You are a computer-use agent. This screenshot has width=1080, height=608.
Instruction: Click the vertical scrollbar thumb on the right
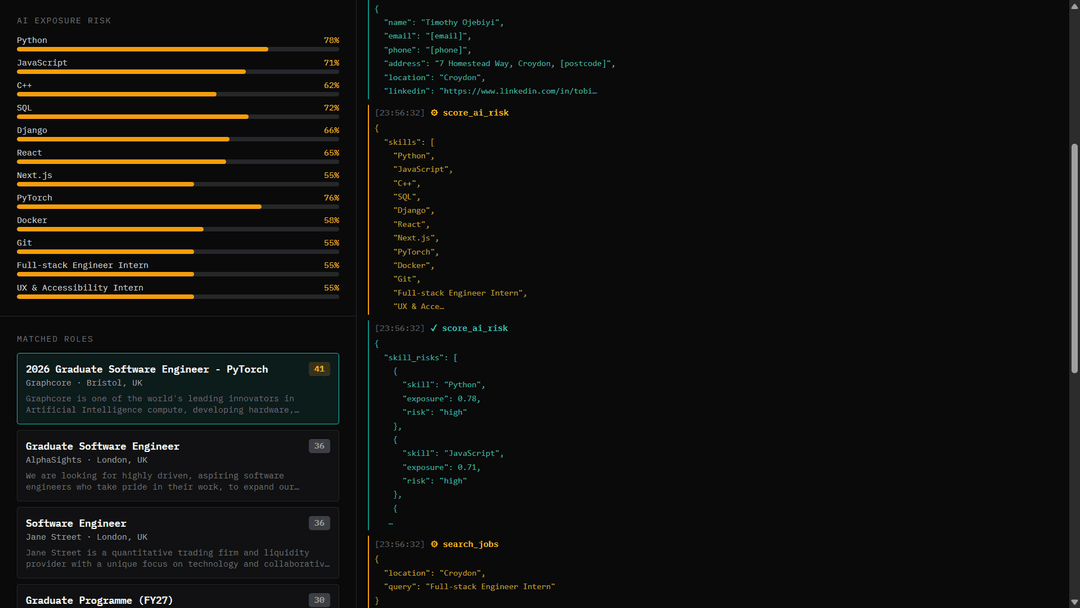[x=1075, y=258]
